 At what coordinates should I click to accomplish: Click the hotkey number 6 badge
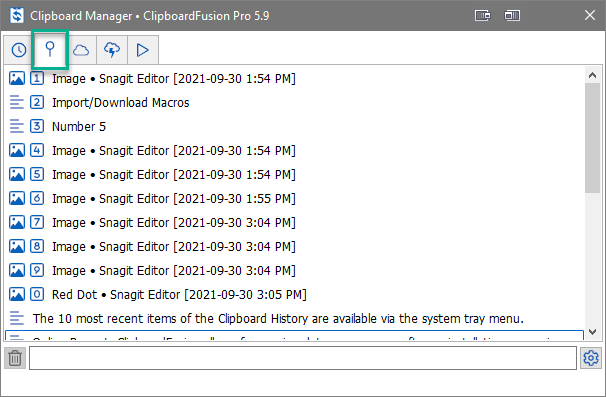[x=37, y=198]
